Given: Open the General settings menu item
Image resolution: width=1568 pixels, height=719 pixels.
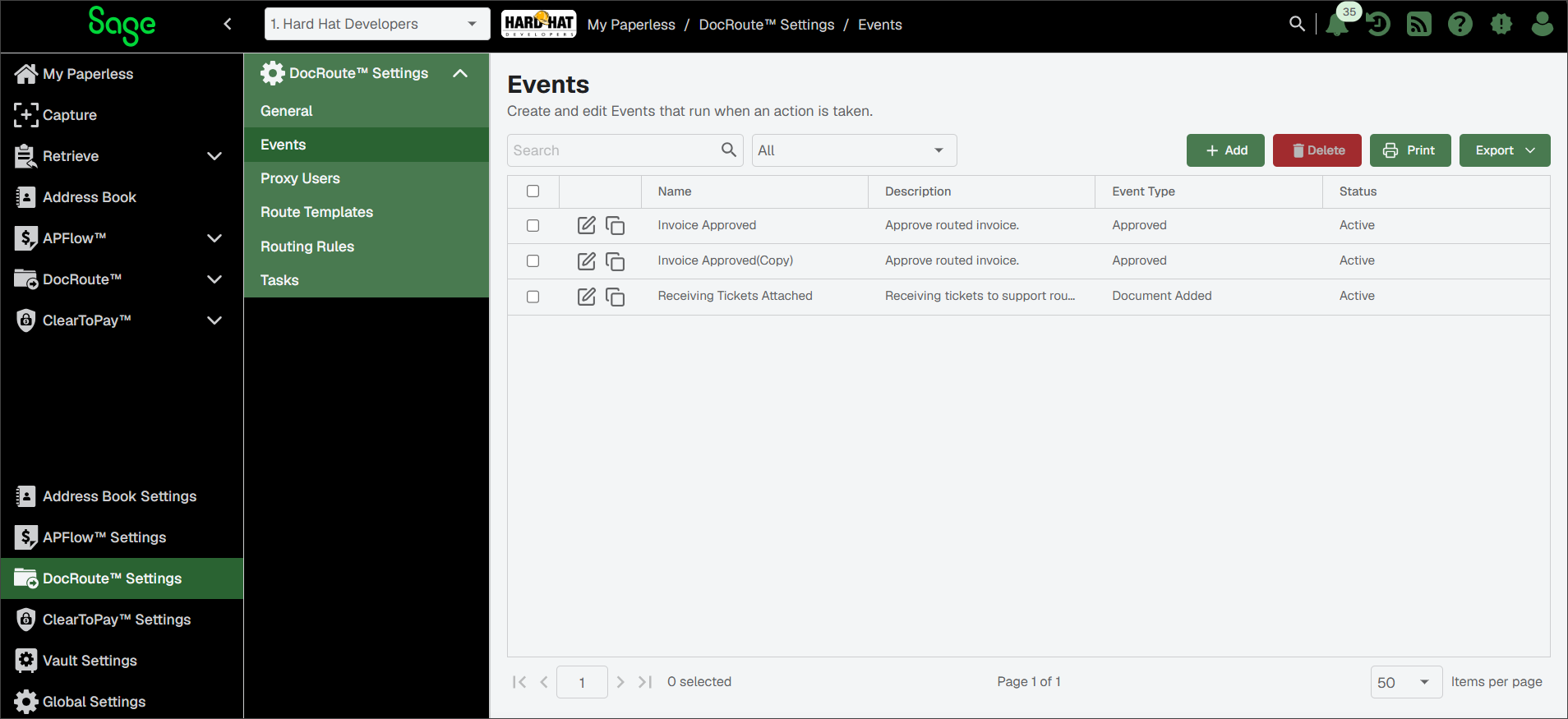Looking at the screenshot, I should coord(367,111).
